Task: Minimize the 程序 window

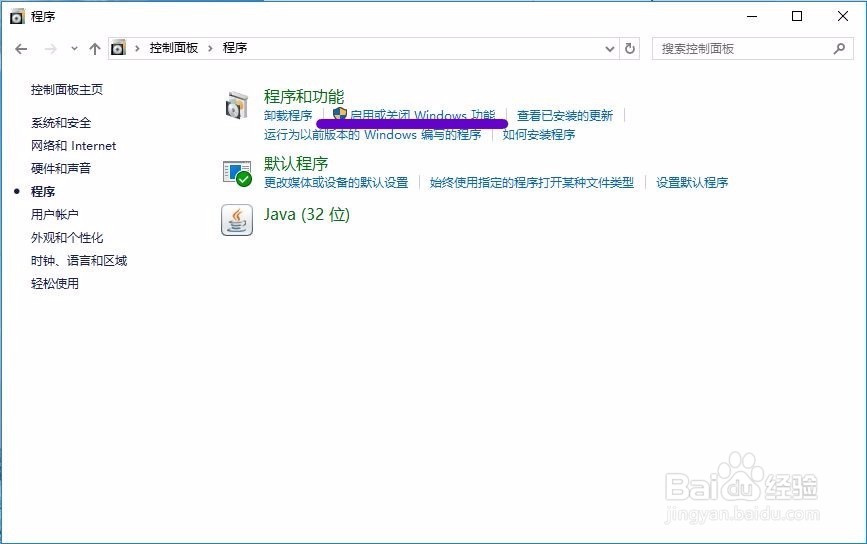Action: coord(751,17)
